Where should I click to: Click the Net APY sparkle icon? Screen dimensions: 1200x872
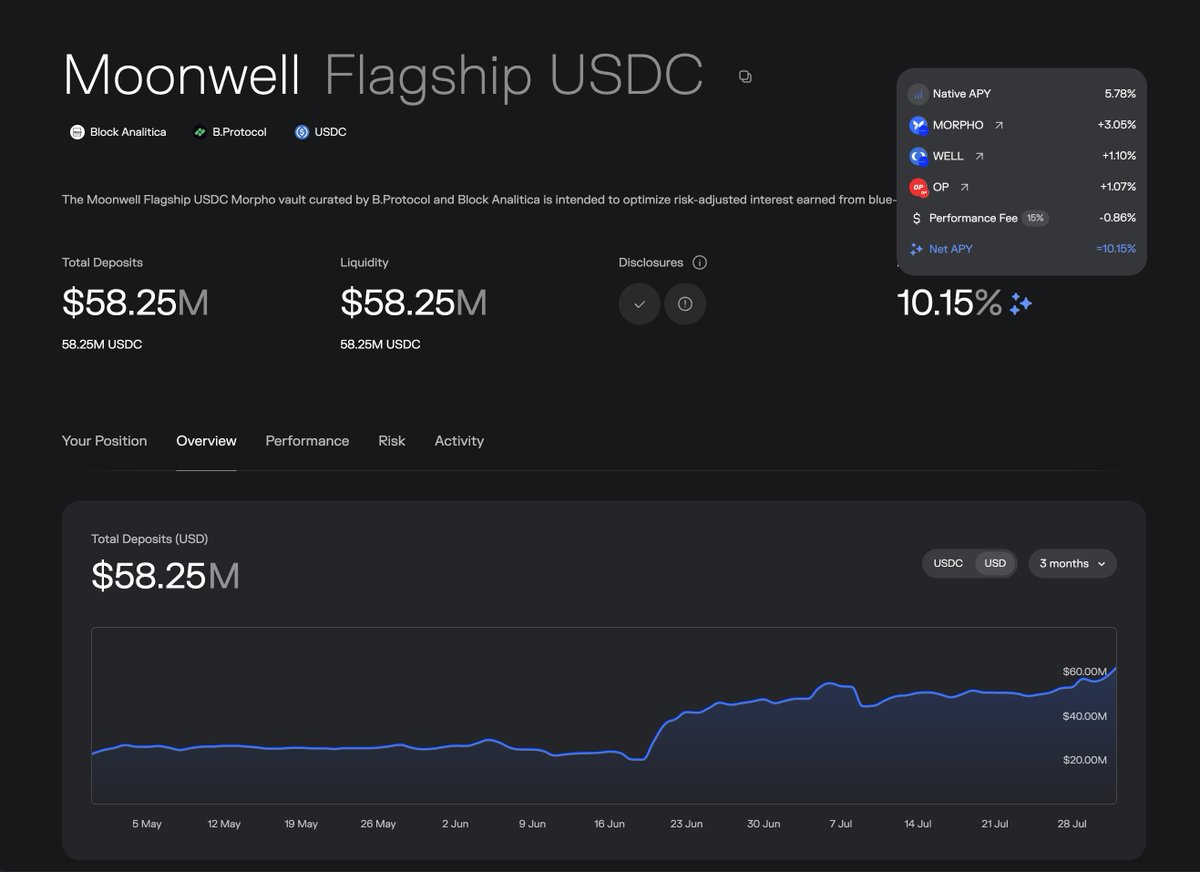pos(917,249)
